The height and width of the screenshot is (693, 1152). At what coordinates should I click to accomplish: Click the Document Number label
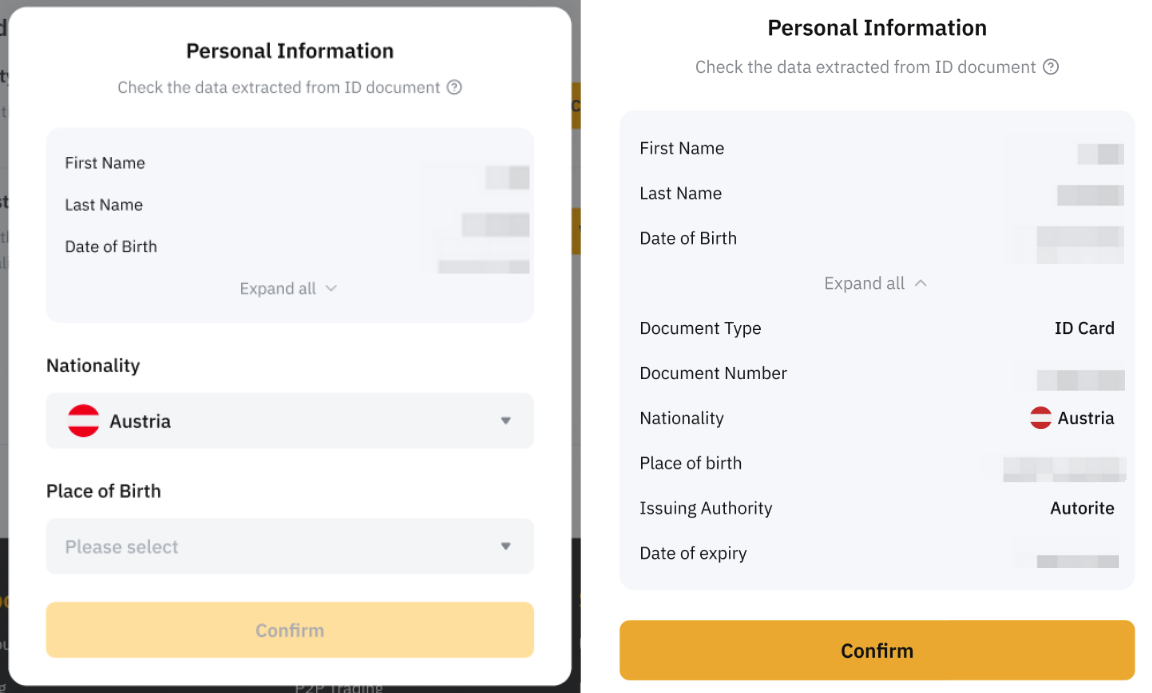(713, 373)
